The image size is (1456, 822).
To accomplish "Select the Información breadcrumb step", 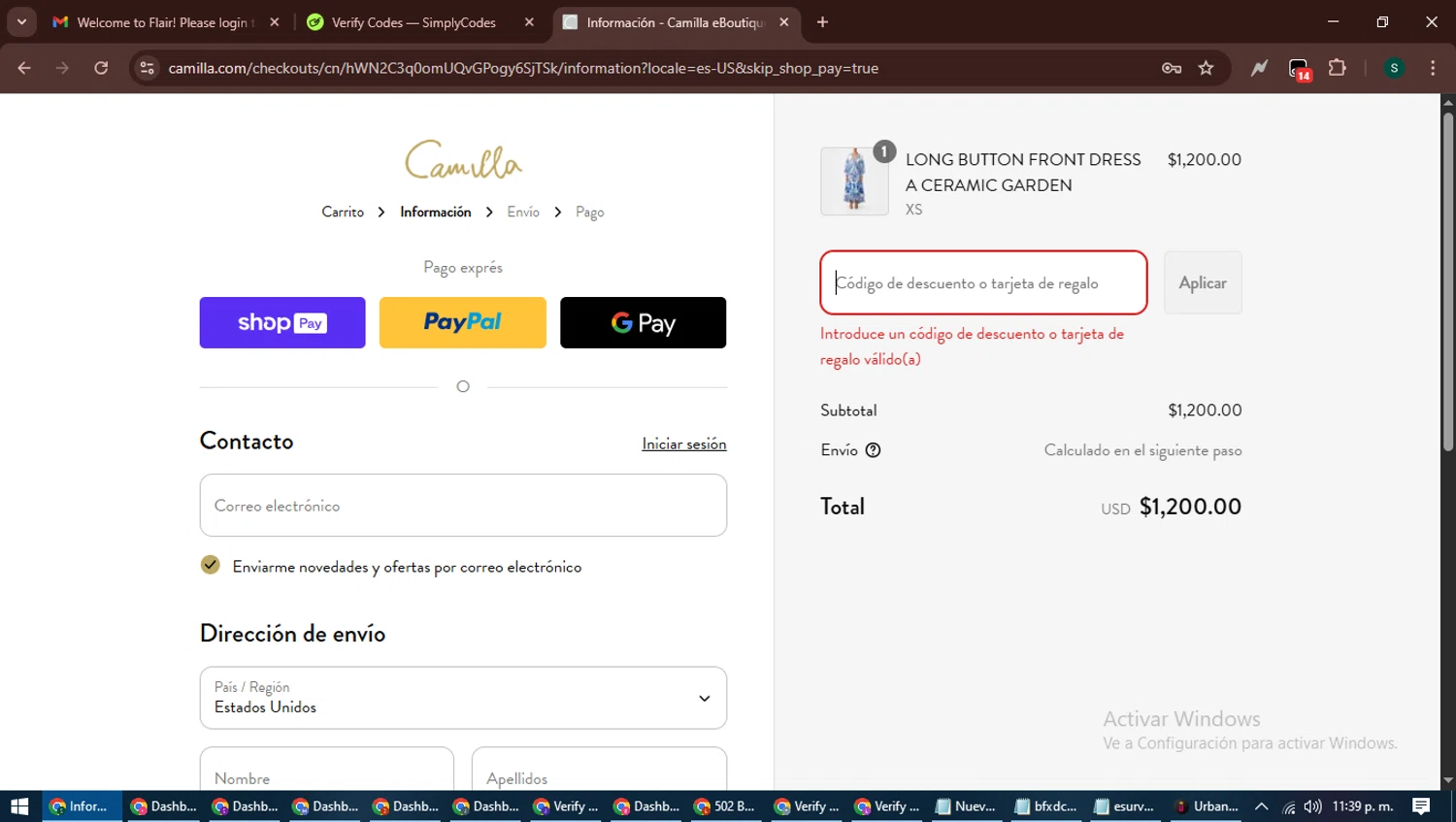I will coord(436,212).
